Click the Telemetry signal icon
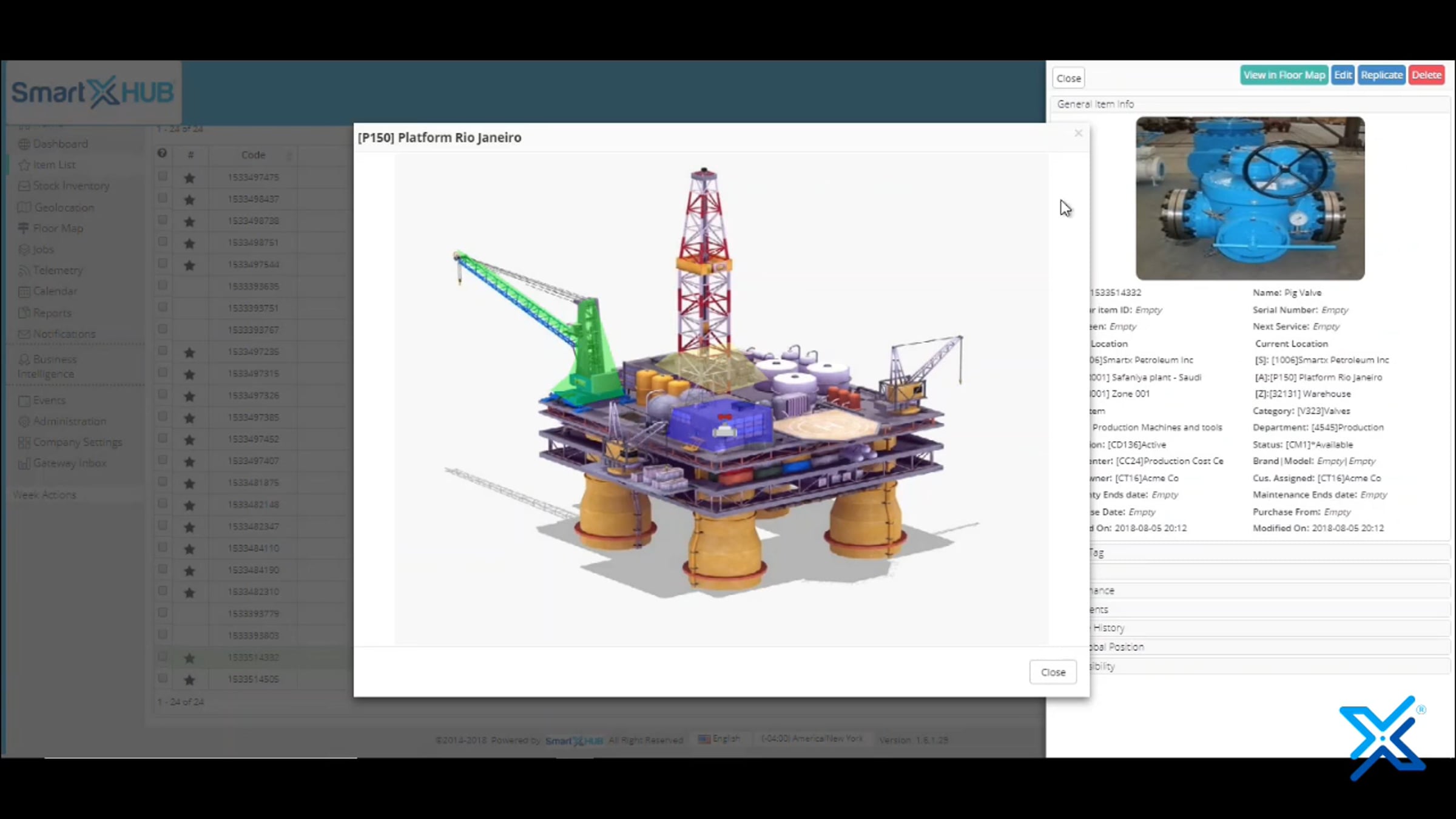 coord(24,271)
